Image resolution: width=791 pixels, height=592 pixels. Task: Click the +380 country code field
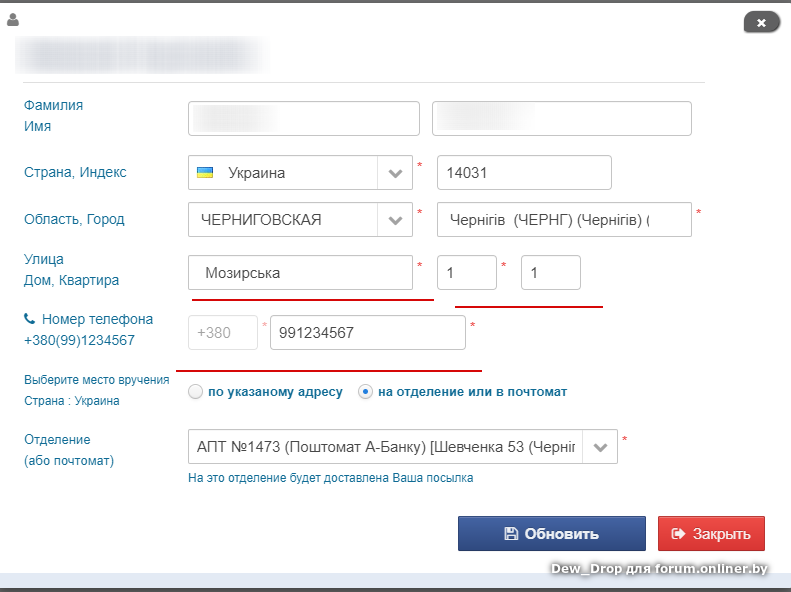click(223, 333)
